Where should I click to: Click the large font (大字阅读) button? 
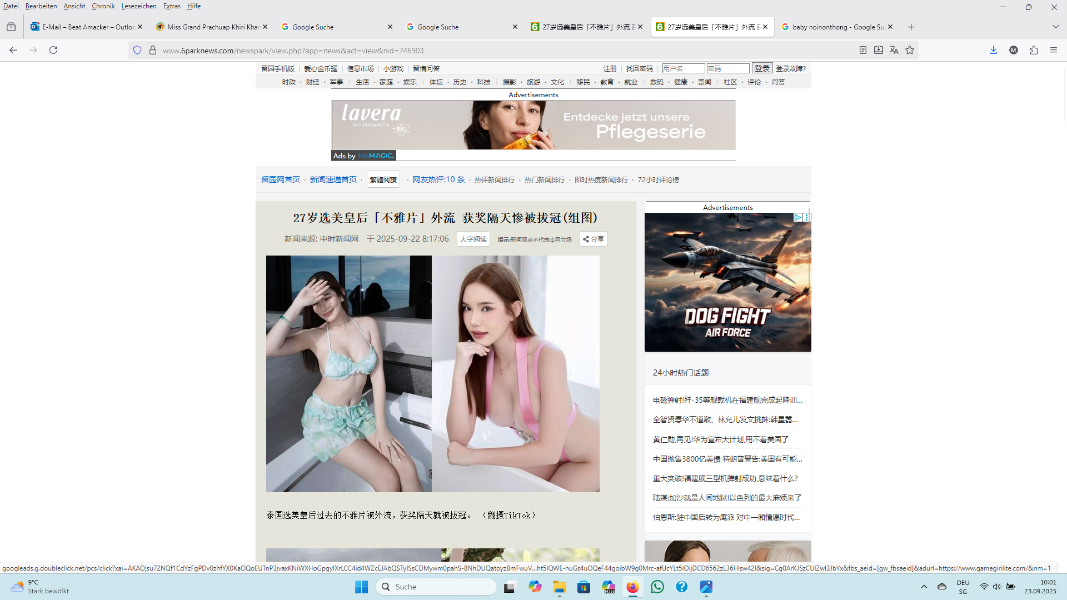point(473,239)
